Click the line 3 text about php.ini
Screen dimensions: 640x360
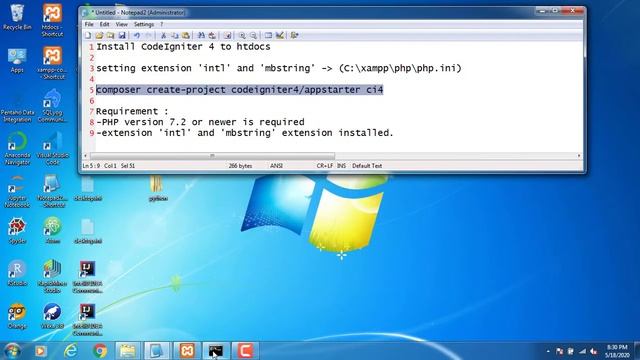click(x=279, y=68)
